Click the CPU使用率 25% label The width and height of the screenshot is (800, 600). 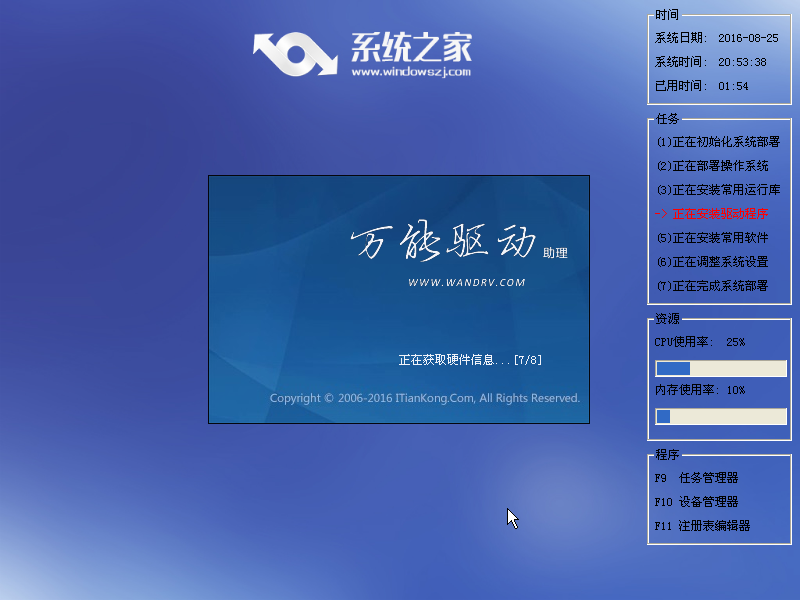point(699,342)
